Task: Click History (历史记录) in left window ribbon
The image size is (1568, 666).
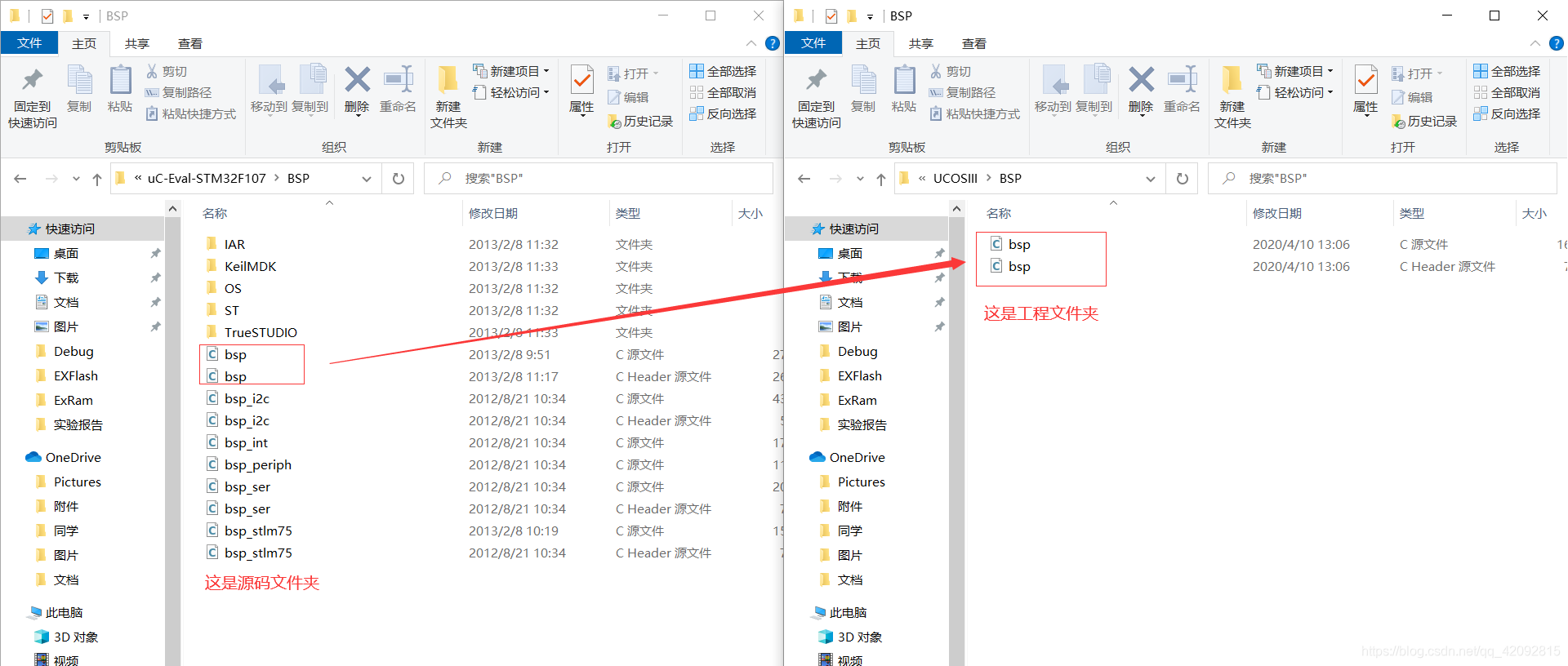Action: (640, 122)
